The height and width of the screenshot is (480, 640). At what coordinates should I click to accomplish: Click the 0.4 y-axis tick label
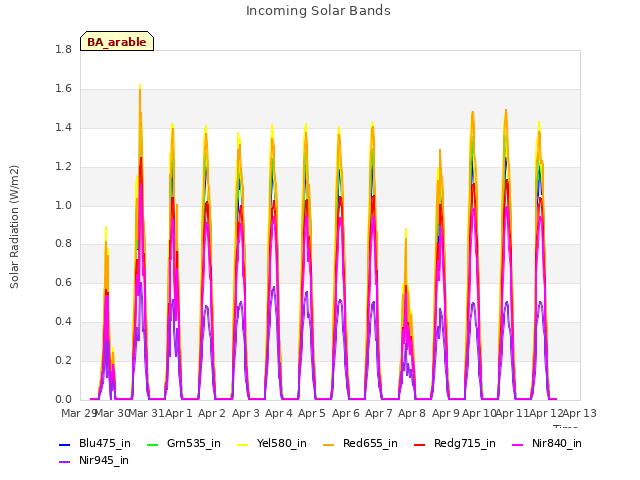pyautogui.click(x=63, y=322)
